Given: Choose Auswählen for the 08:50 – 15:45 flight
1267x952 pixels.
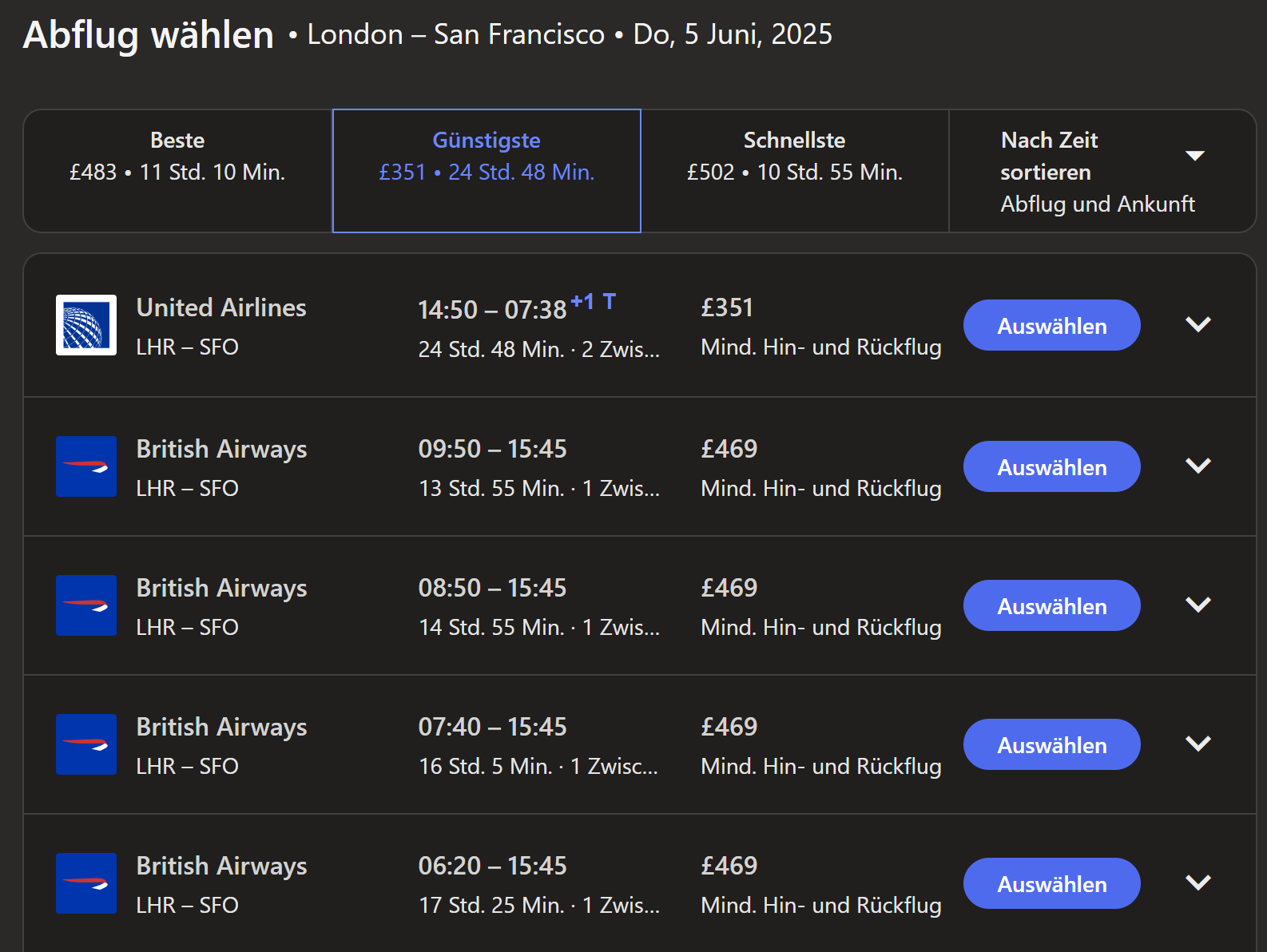Looking at the screenshot, I should [x=1052, y=605].
